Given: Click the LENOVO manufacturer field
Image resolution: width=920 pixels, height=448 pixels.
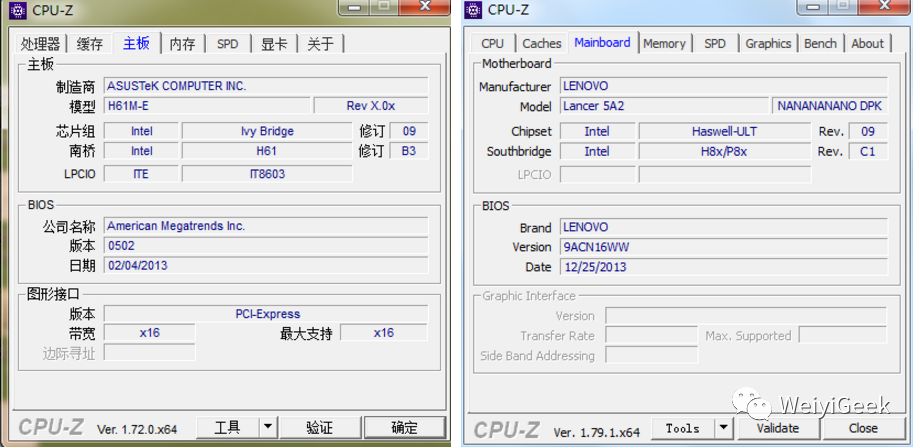Looking at the screenshot, I should pos(723,86).
